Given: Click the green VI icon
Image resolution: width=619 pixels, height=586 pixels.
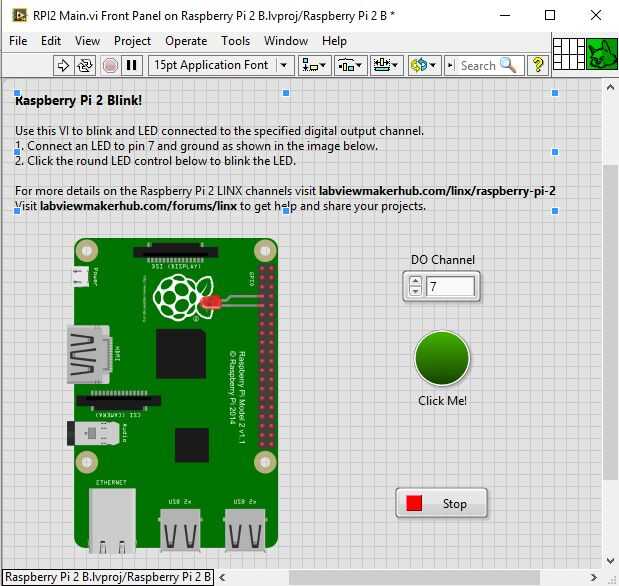Looking at the screenshot, I should coord(602,54).
